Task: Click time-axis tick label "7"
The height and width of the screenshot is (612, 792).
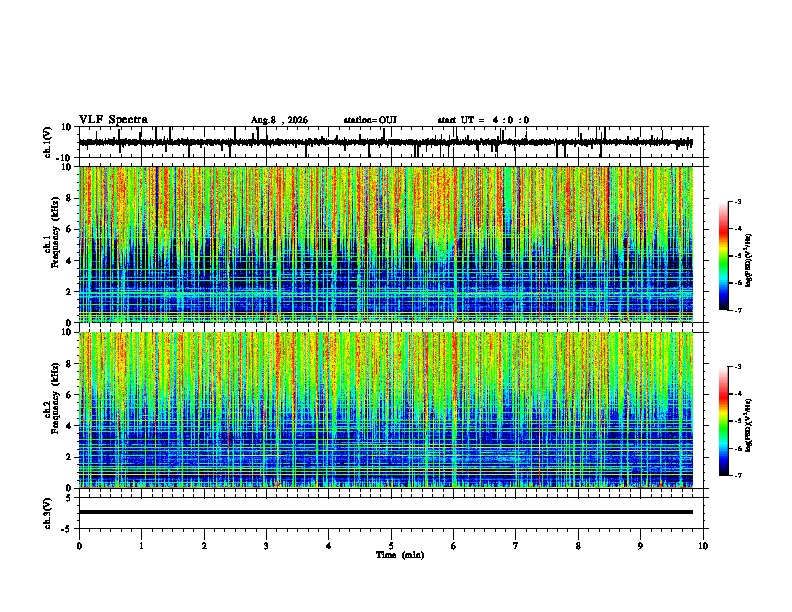Action: click(516, 546)
